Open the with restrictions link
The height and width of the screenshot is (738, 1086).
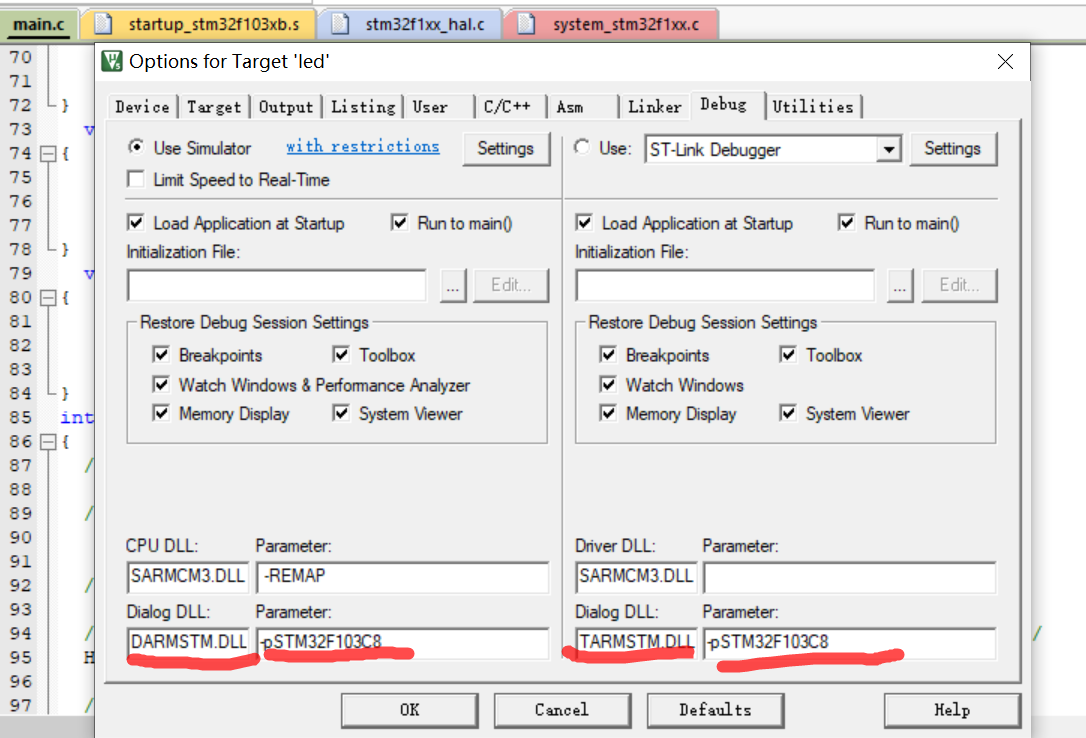(363, 146)
